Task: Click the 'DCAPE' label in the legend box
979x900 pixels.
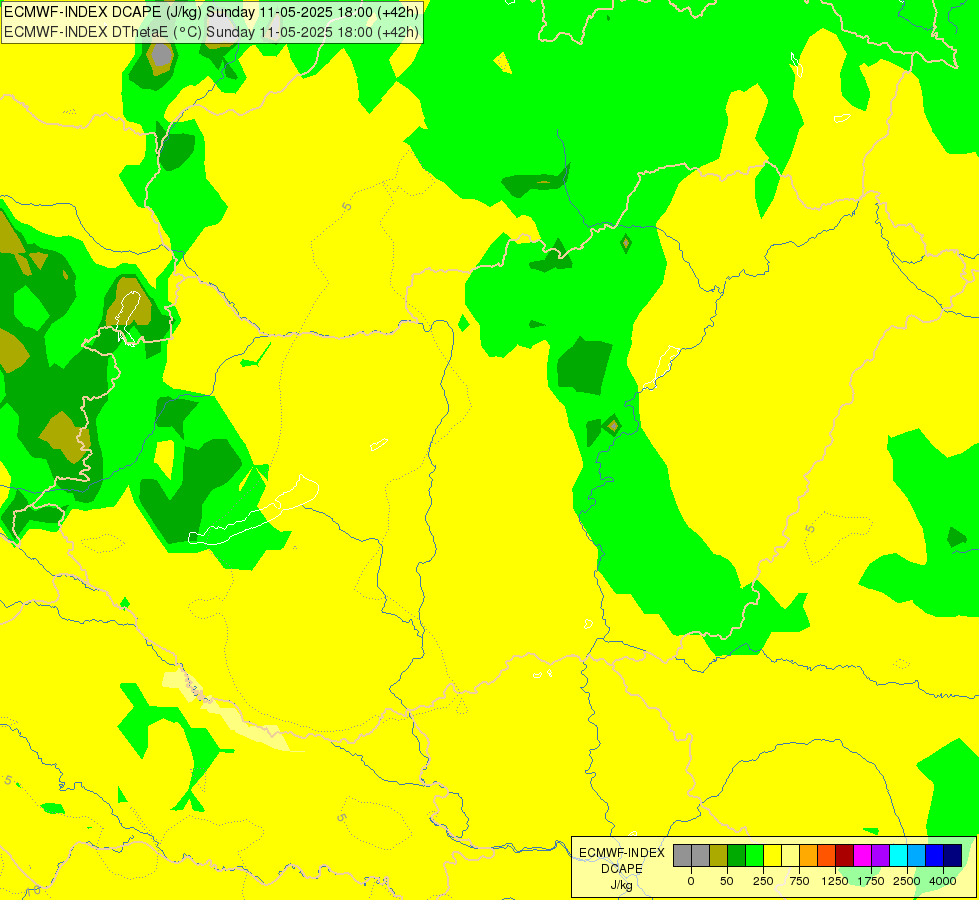Action: pyautogui.click(x=622, y=869)
